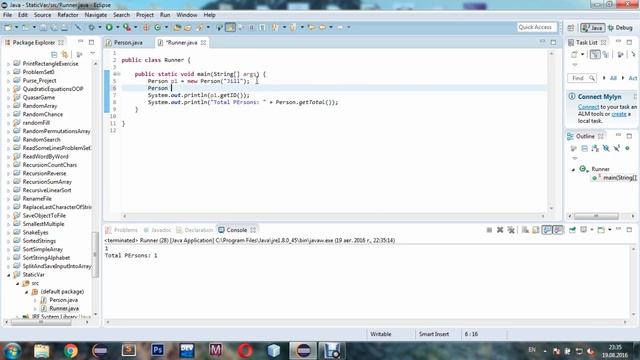Toggle Show Console on standard out change
This screenshot has width=640, height=360.
pyautogui.click(x=547, y=230)
